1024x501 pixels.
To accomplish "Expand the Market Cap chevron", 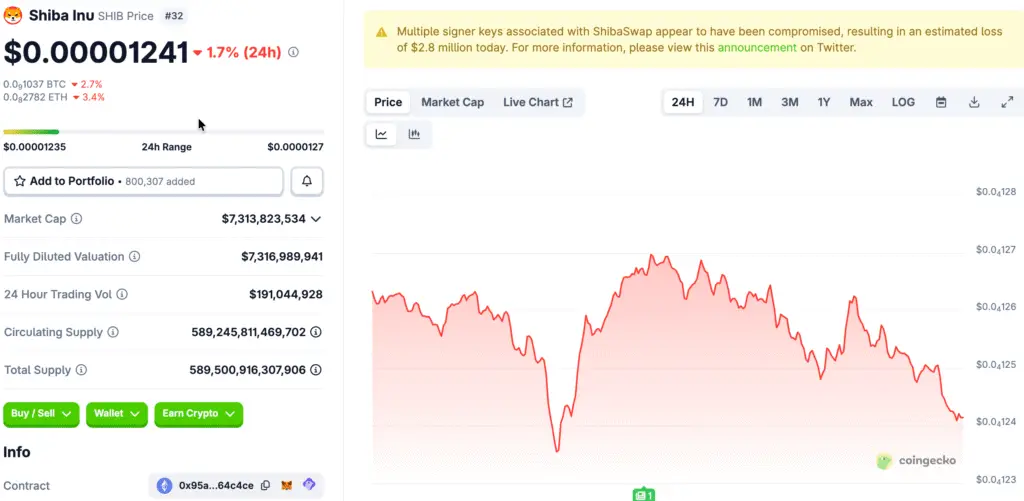I will [316, 218].
